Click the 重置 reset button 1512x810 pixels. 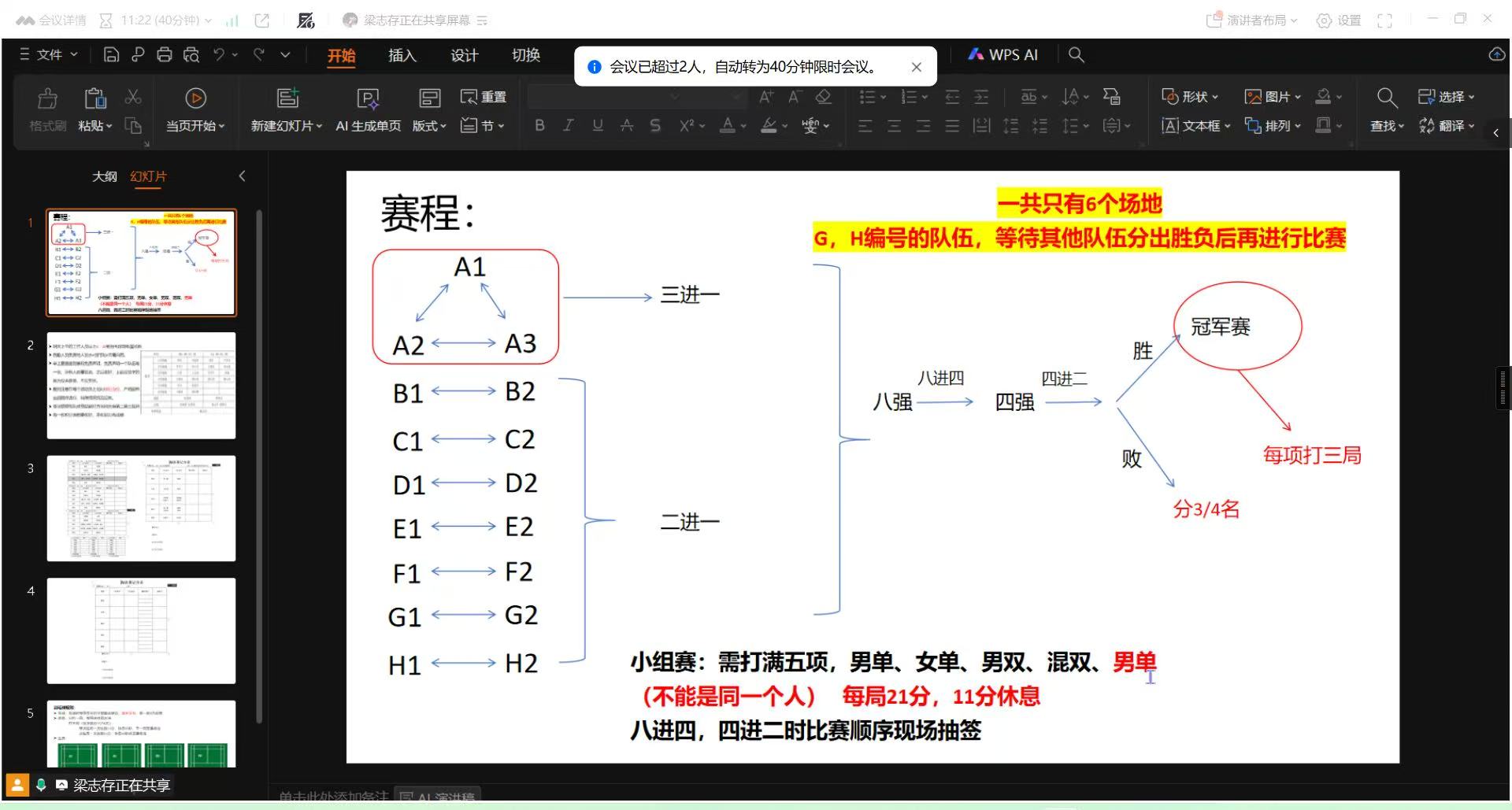484,97
